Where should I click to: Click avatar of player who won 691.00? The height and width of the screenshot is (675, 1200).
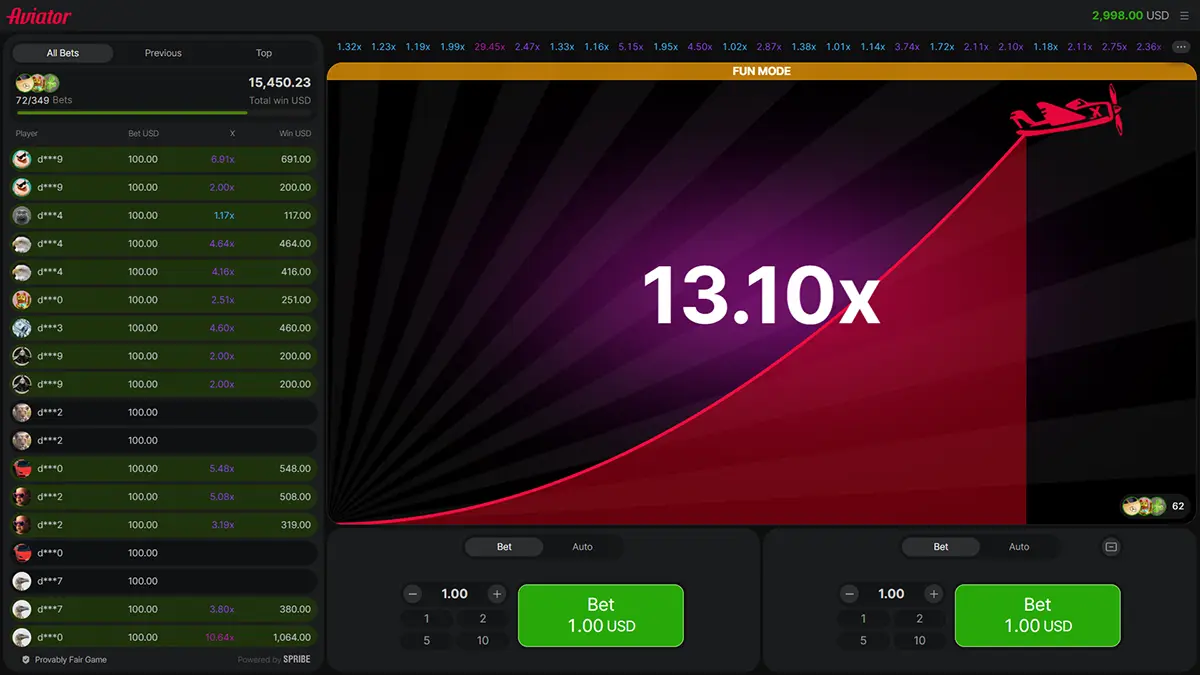tap(22, 159)
